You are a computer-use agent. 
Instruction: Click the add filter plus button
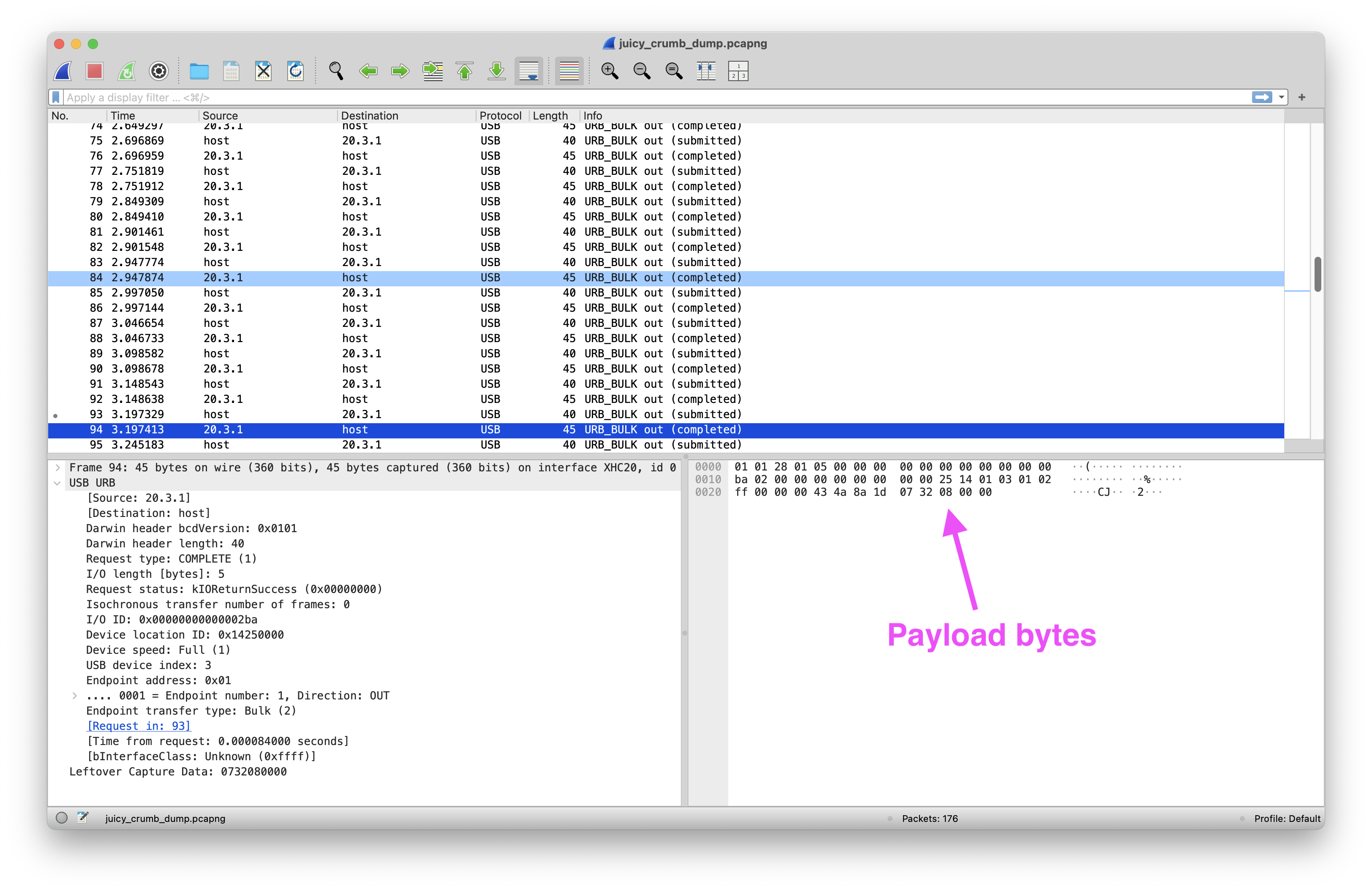coord(1302,98)
